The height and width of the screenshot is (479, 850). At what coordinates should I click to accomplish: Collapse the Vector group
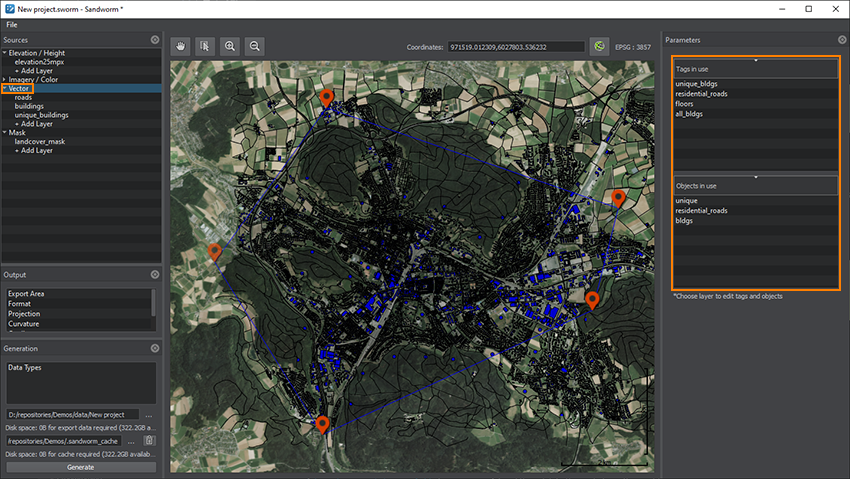tap(5, 88)
